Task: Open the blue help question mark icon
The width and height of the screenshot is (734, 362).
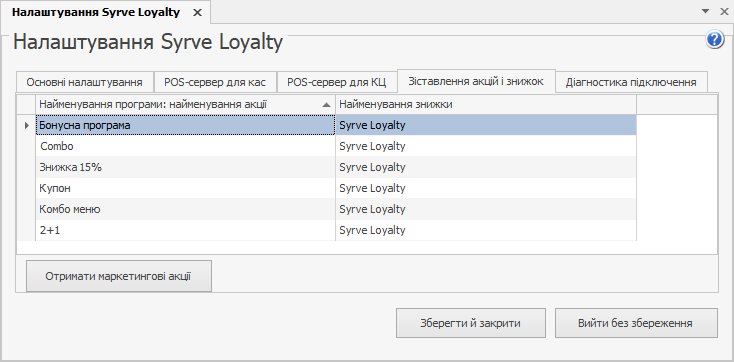Action: pyautogui.click(x=714, y=40)
